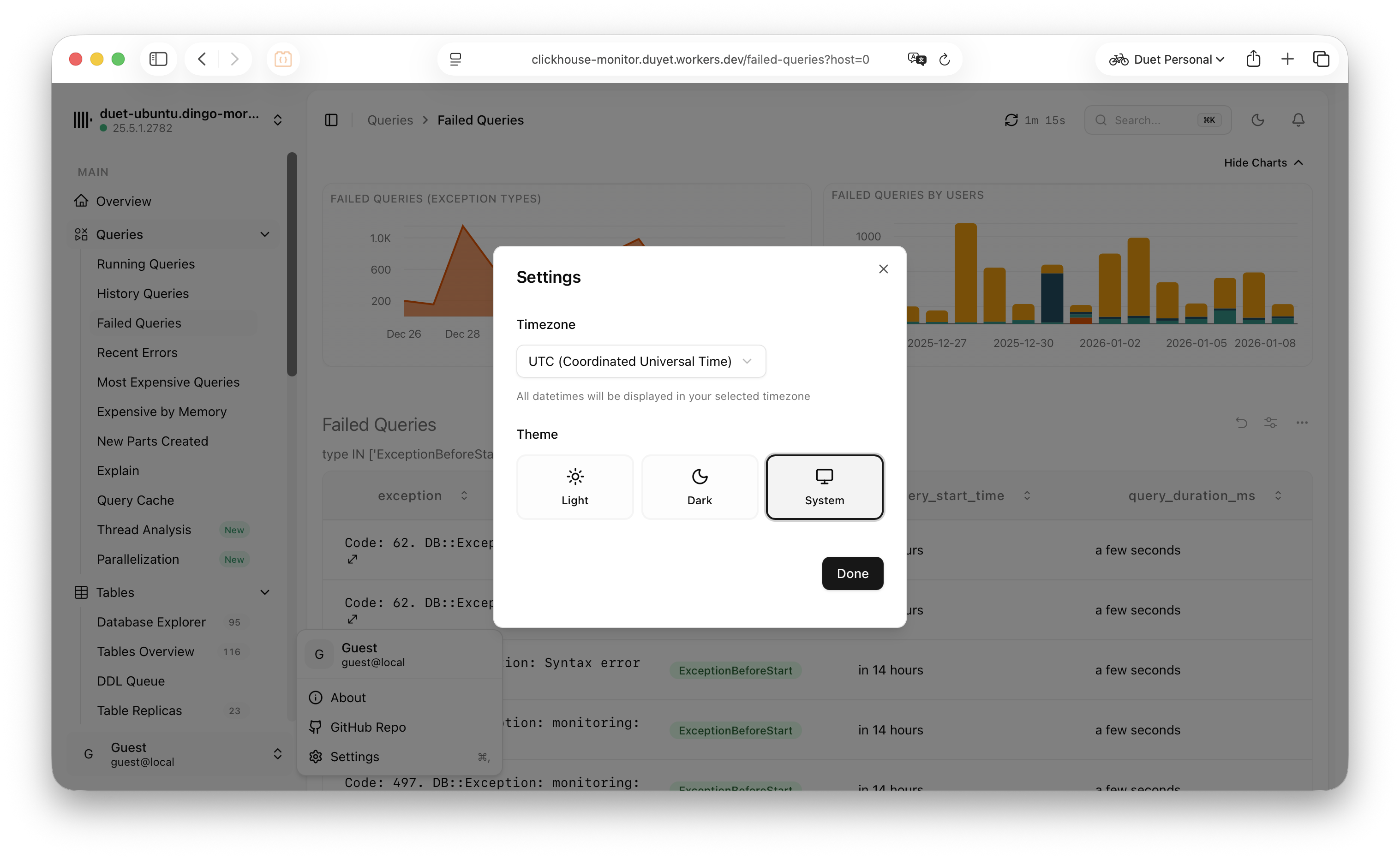Viewport: 1400px width, 859px height.
Task: Open notifications bell icon
Action: point(1298,120)
